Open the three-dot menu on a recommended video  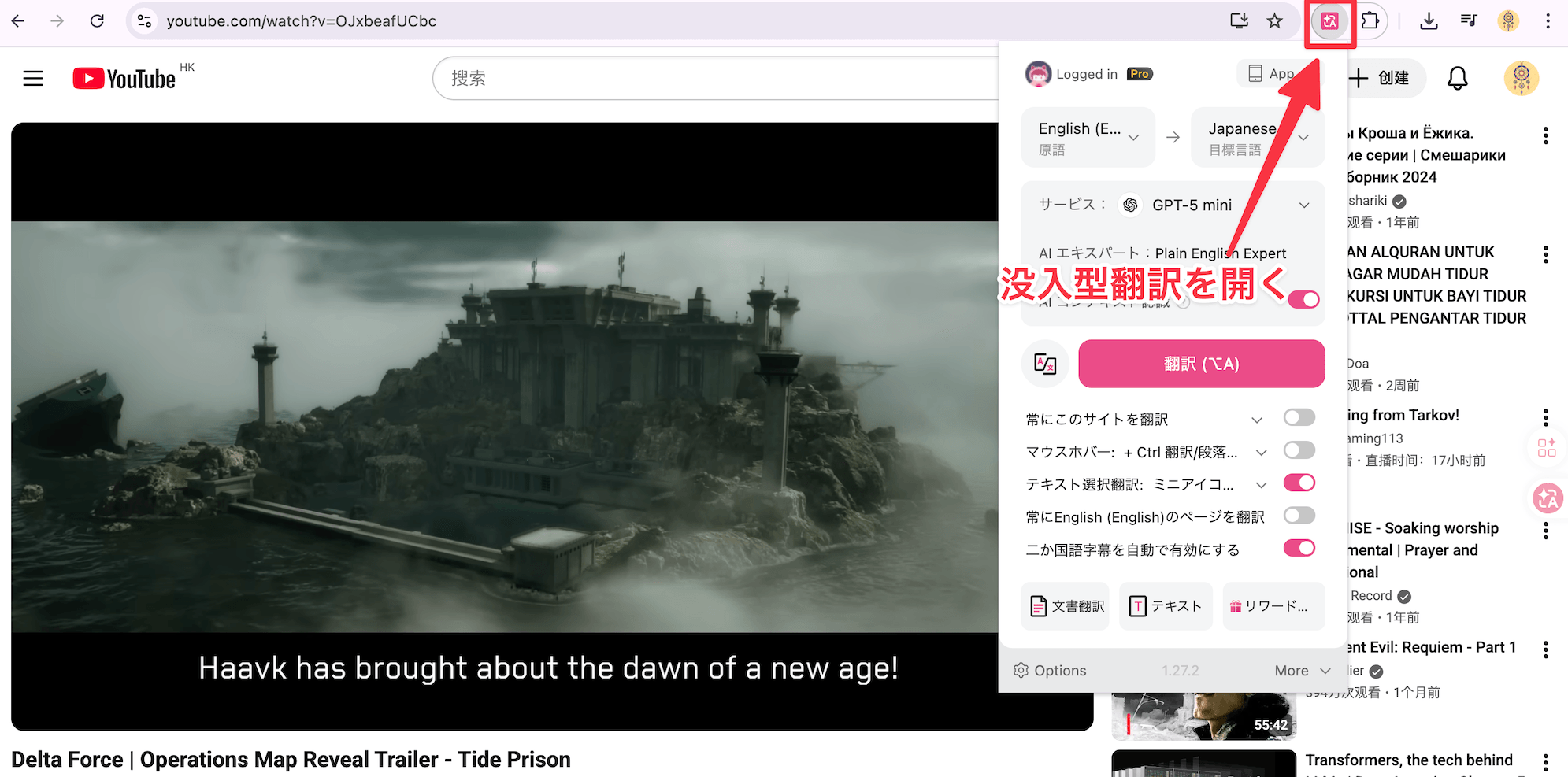1546,135
